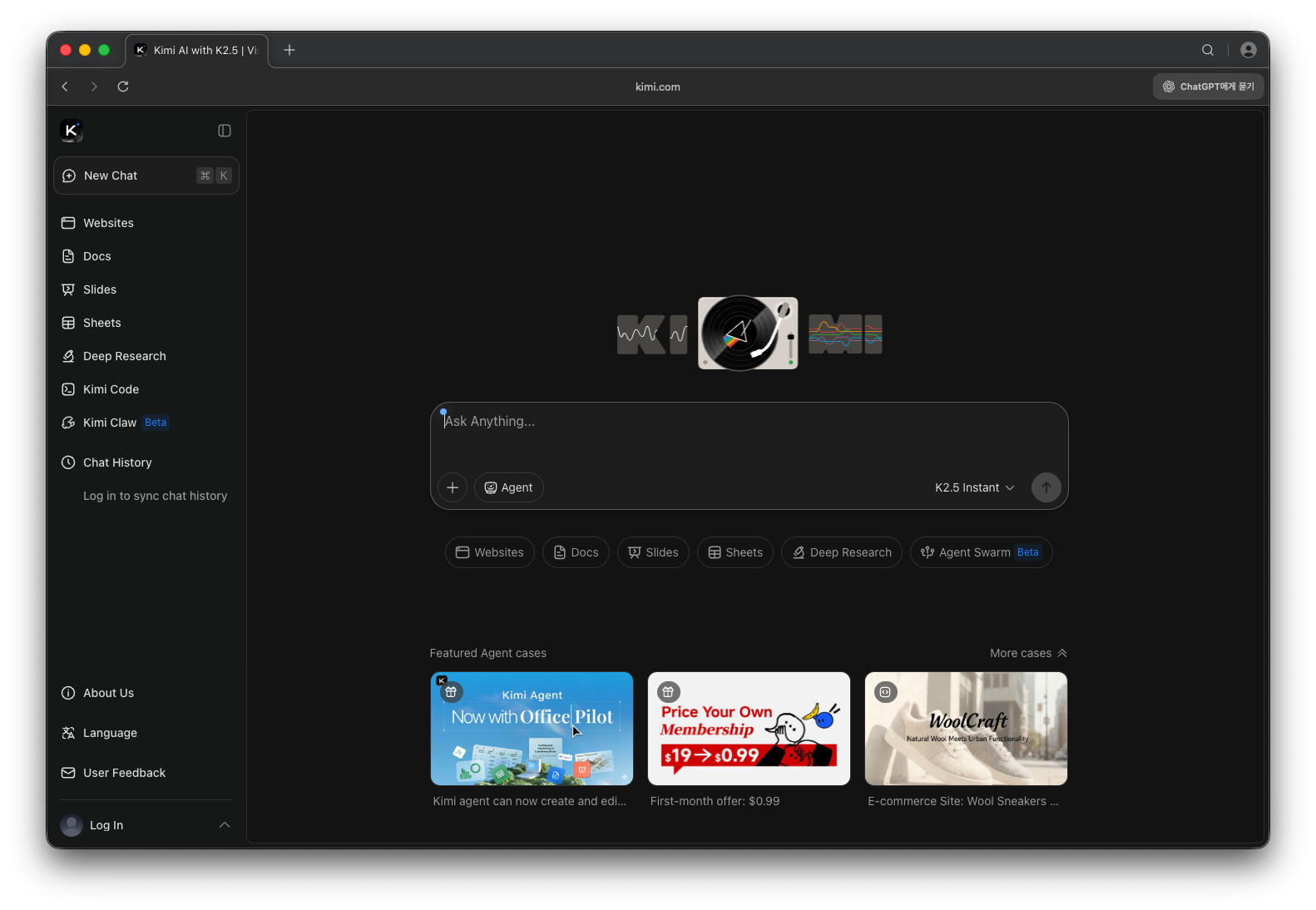This screenshot has height=910, width=1316.
Task: Select the Deep Research quick-action chip
Action: (842, 552)
